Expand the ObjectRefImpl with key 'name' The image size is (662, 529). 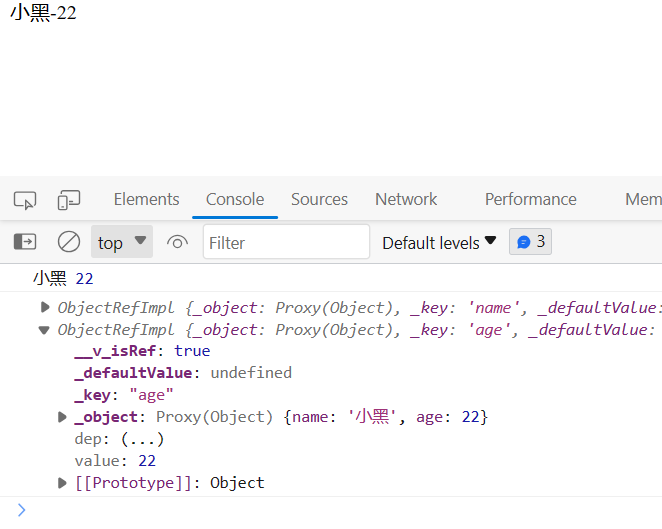44,307
